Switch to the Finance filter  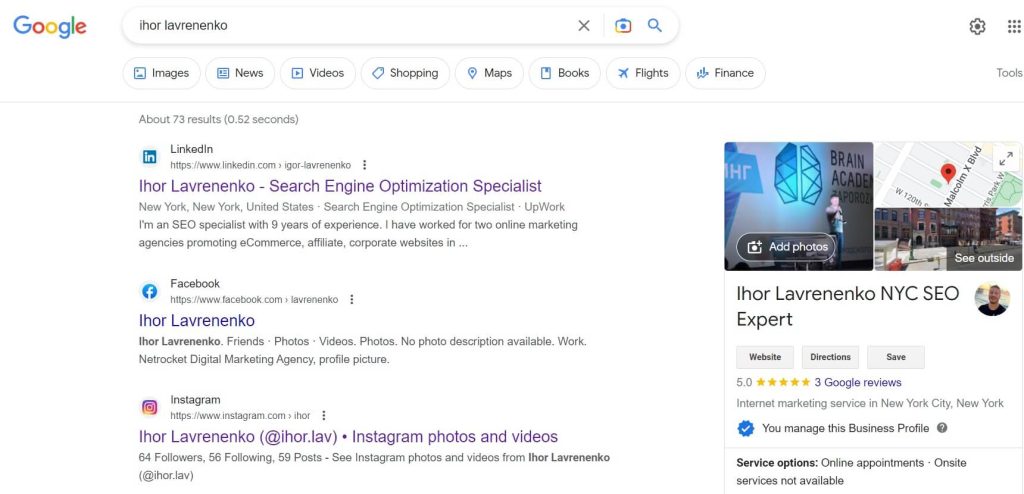tap(725, 73)
